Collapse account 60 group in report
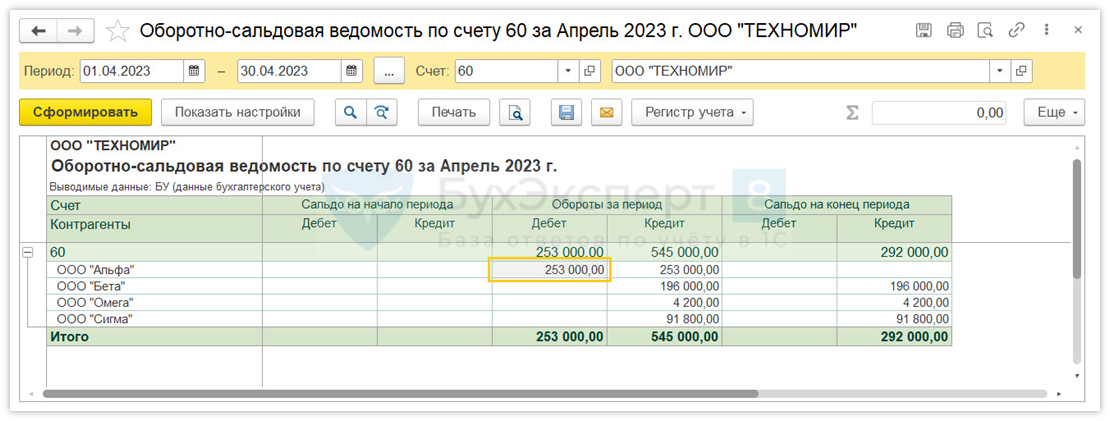Image resolution: width=1110 pixels, height=421 pixels. [27, 253]
